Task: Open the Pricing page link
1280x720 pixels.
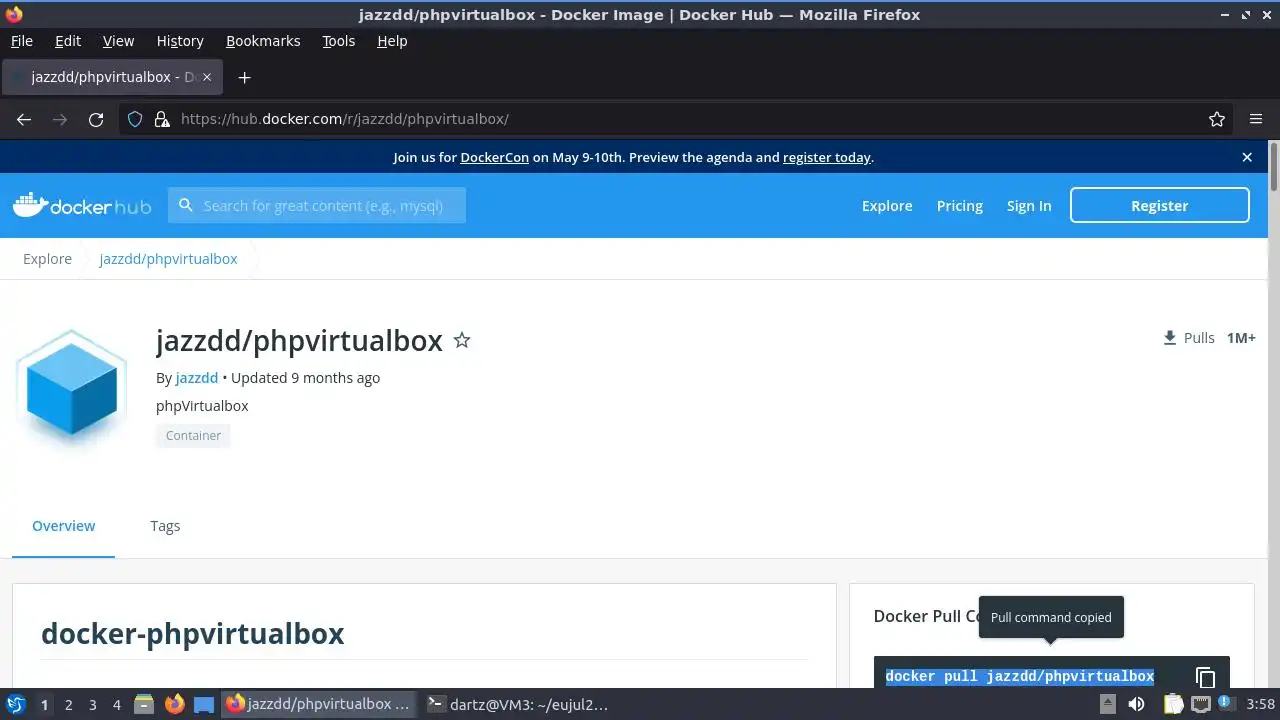Action: point(959,206)
